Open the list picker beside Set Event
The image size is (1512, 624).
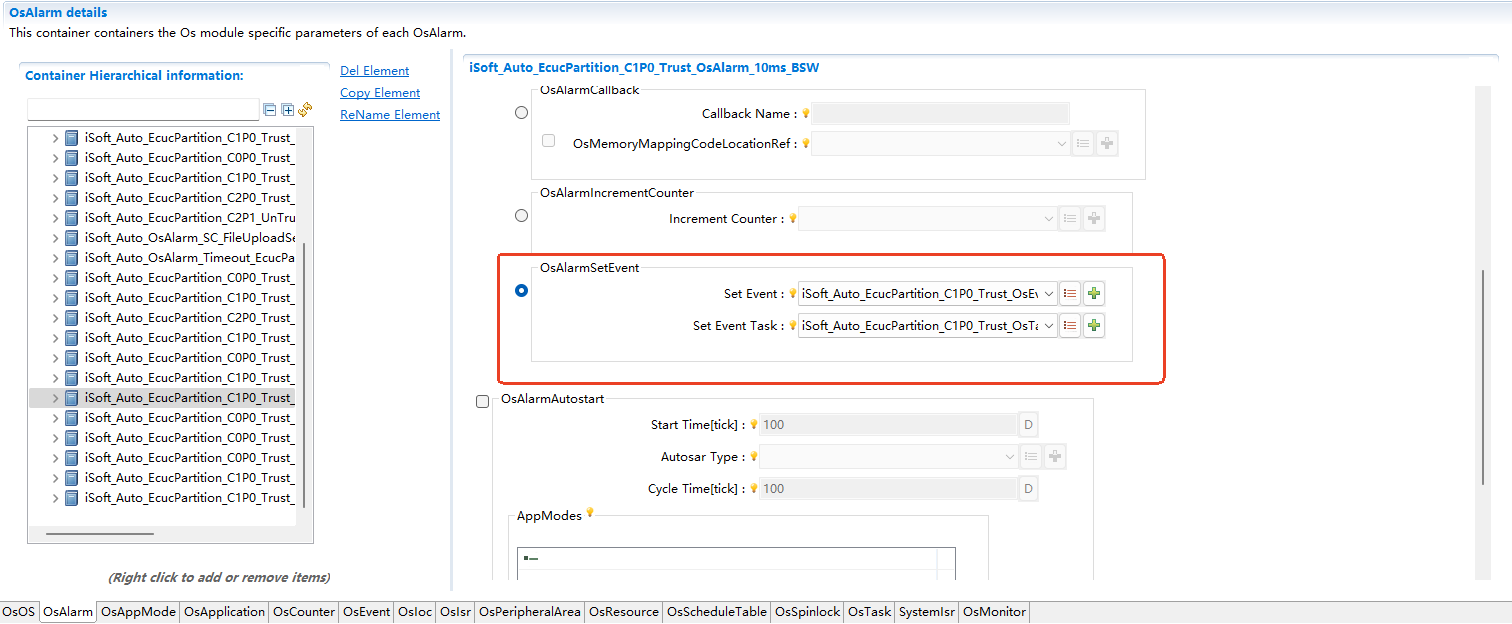1070,294
